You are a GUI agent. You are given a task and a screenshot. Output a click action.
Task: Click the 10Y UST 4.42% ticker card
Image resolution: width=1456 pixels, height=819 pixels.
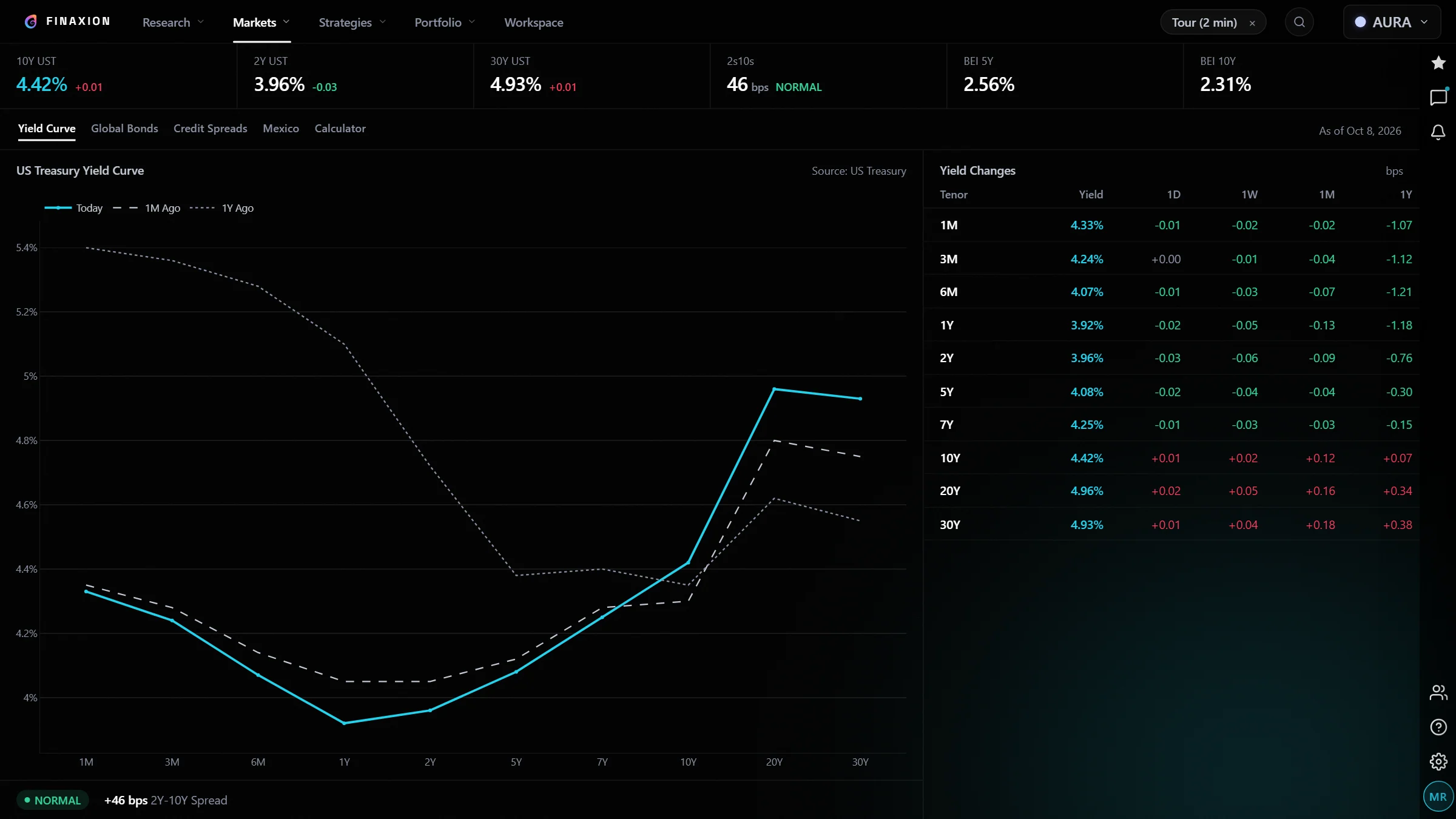pyautogui.click(x=118, y=76)
